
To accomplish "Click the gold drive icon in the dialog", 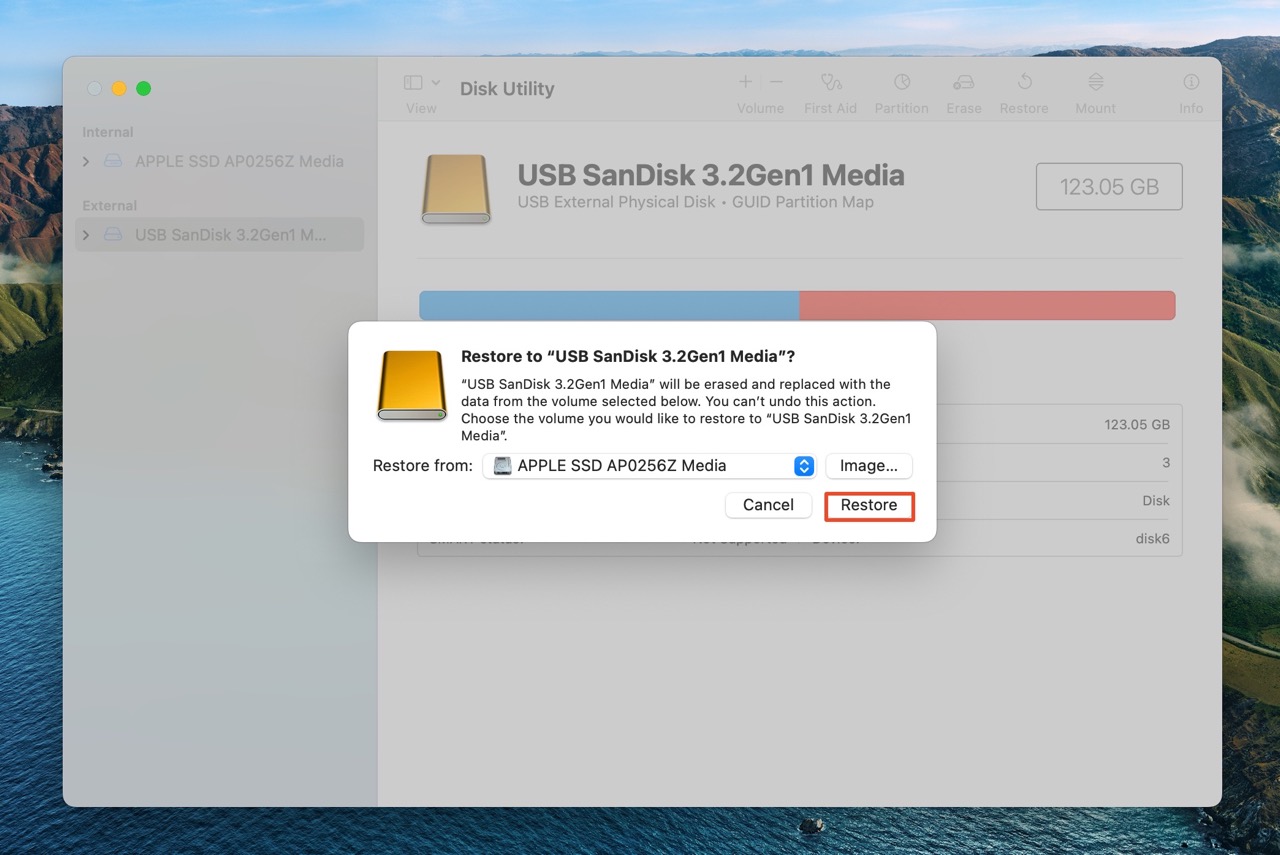I will tap(412, 385).
